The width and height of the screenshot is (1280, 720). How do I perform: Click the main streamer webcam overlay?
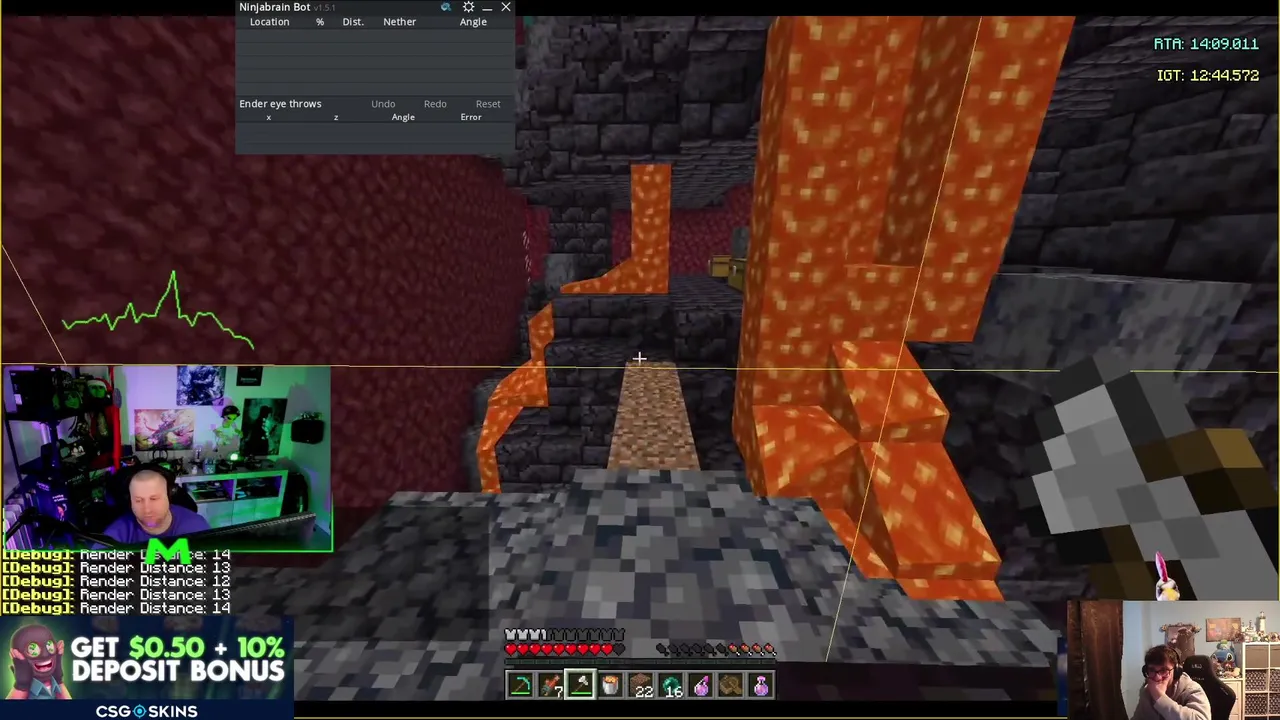166,459
